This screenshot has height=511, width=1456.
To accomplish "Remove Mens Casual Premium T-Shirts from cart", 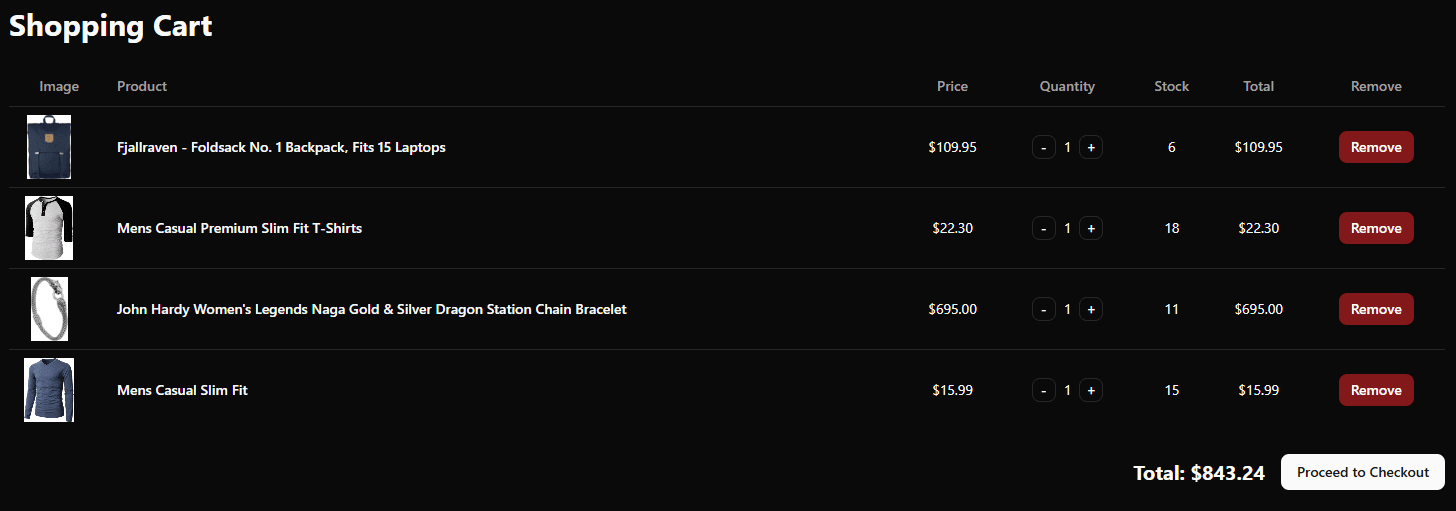I will pyautogui.click(x=1376, y=228).
